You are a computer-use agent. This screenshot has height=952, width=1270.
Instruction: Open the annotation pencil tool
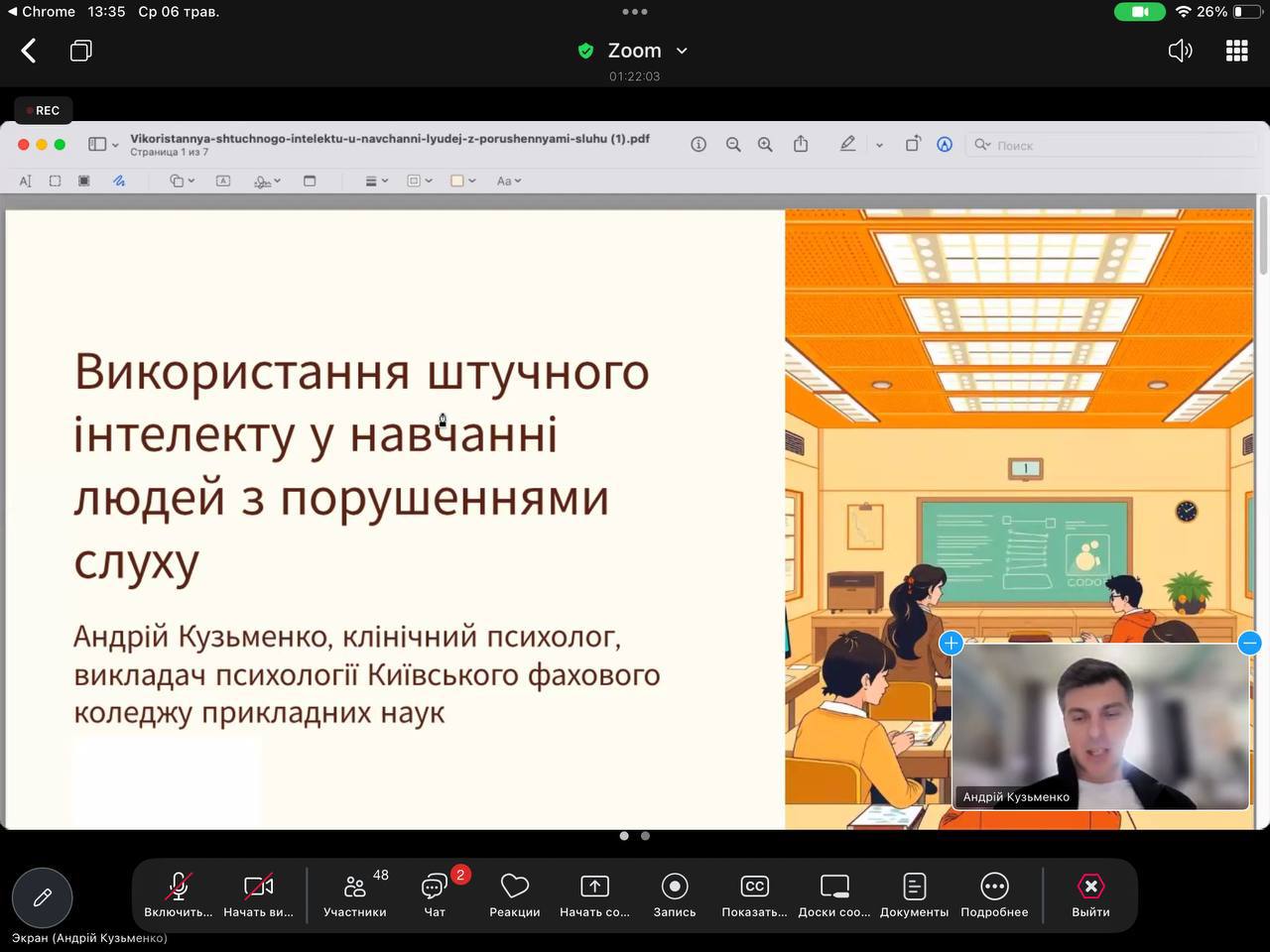pos(42,897)
